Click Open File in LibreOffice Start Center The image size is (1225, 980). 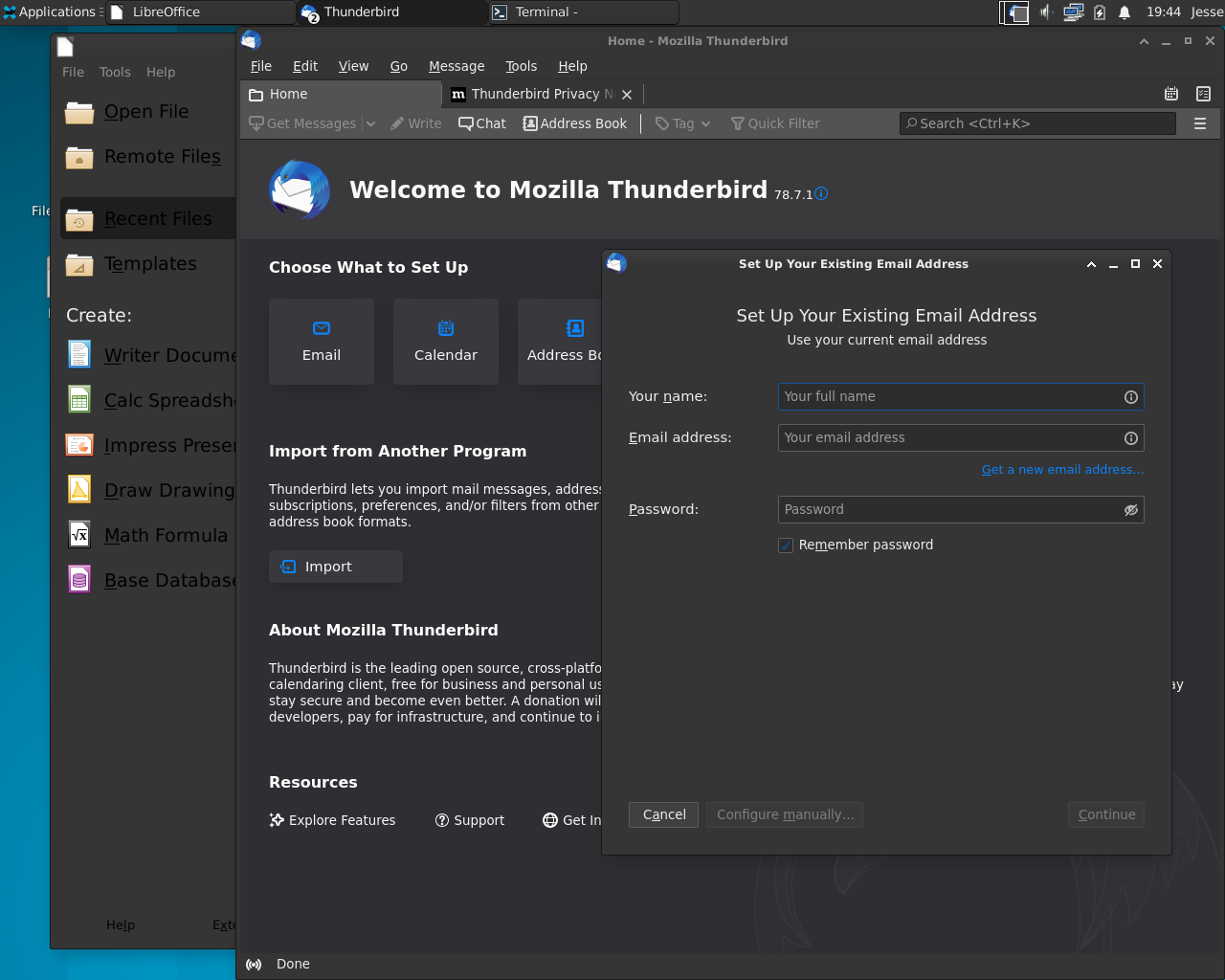click(147, 112)
